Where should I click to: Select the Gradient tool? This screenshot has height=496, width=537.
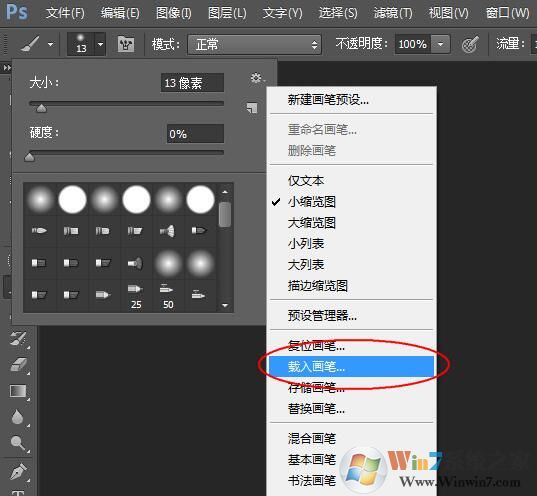point(18,391)
